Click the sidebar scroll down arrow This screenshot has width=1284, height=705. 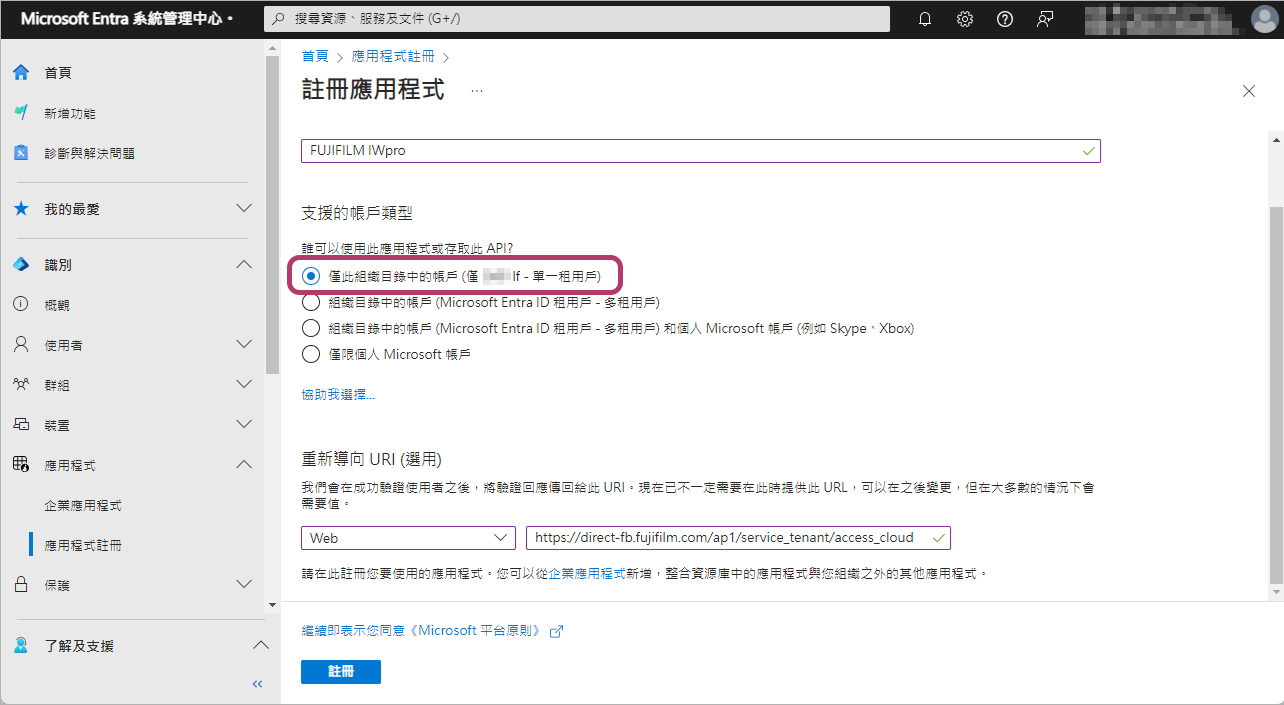272,605
